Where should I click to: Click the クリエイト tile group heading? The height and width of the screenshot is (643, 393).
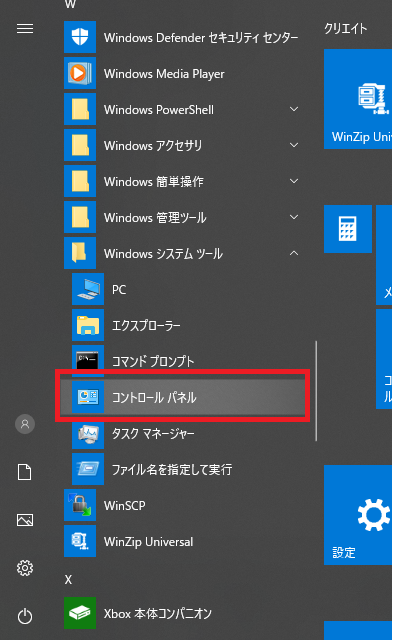346,29
